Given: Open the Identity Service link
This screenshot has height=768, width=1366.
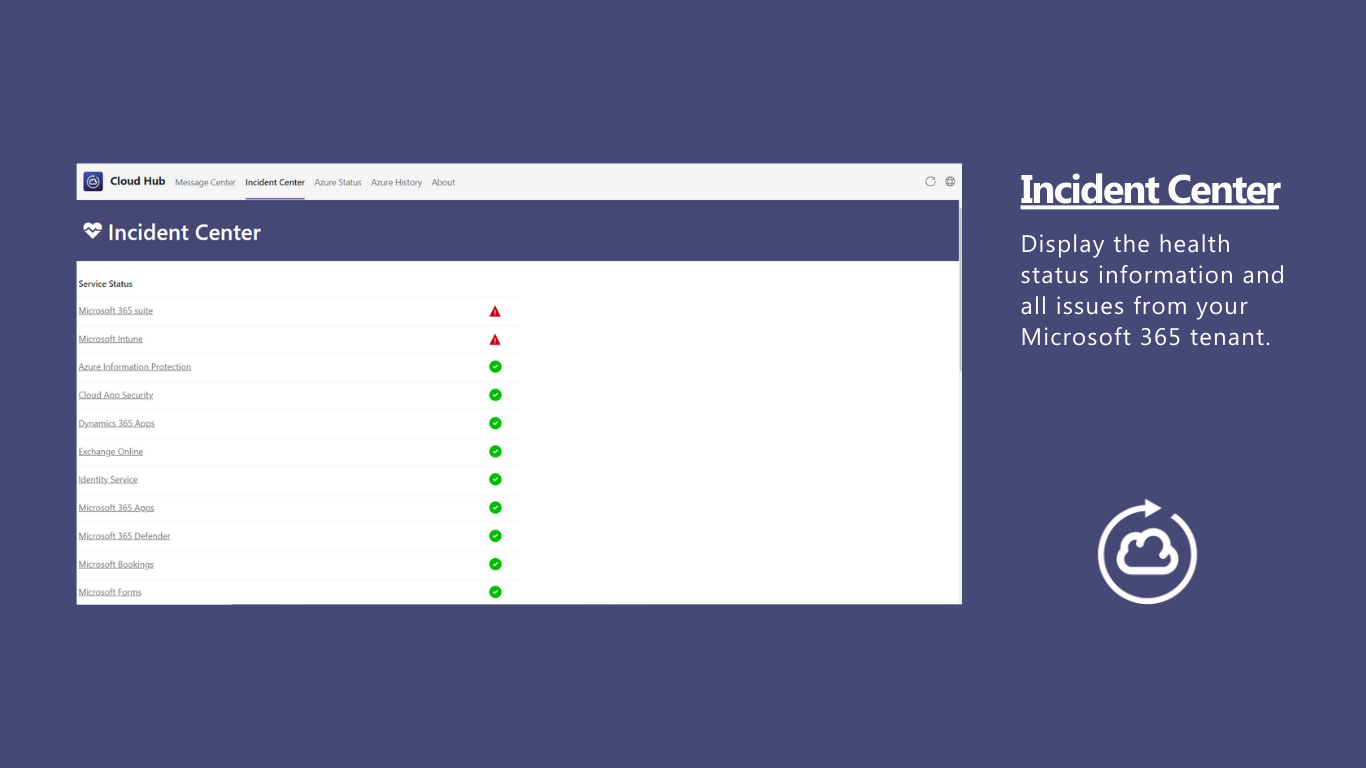Looking at the screenshot, I should click(x=108, y=479).
